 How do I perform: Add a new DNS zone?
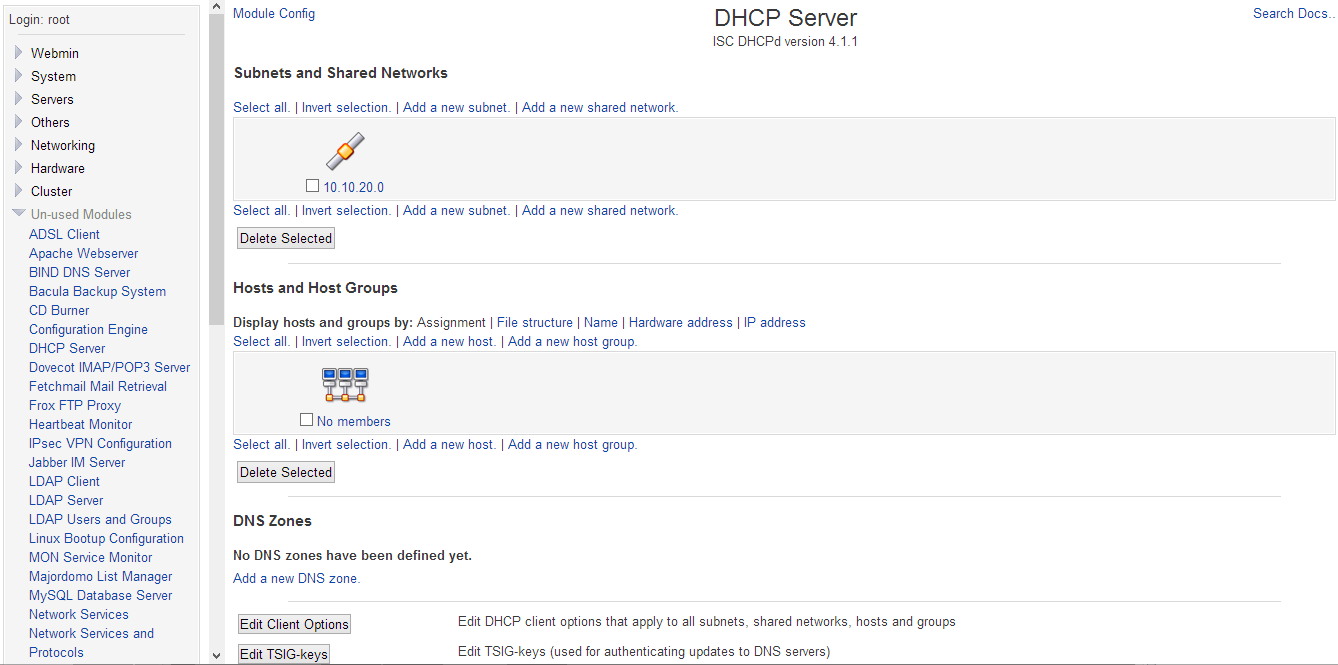(296, 578)
